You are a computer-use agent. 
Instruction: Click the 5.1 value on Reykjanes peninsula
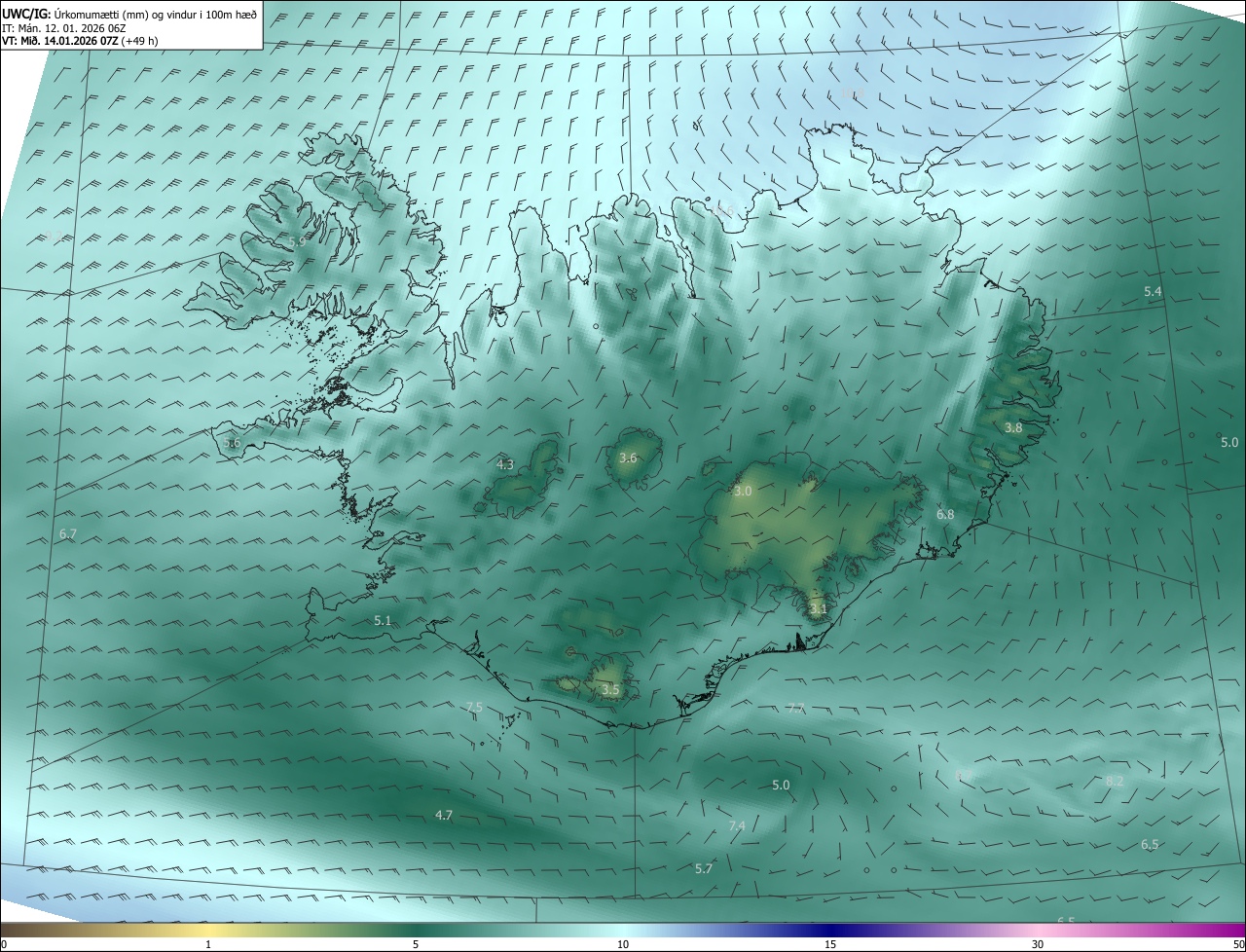click(383, 620)
